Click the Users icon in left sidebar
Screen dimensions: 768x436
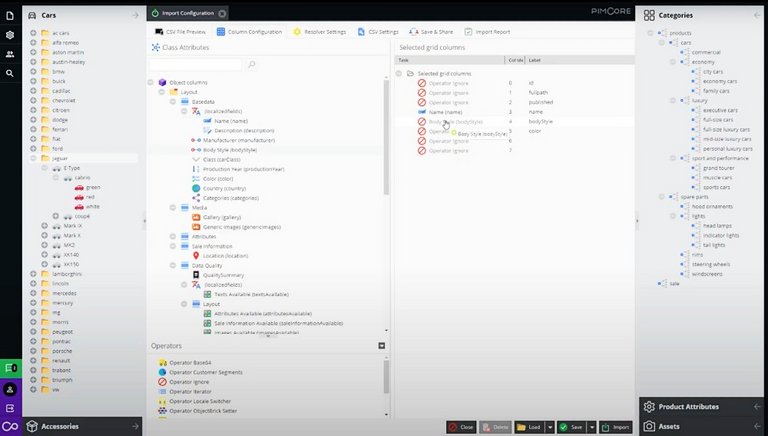point(10,54)
